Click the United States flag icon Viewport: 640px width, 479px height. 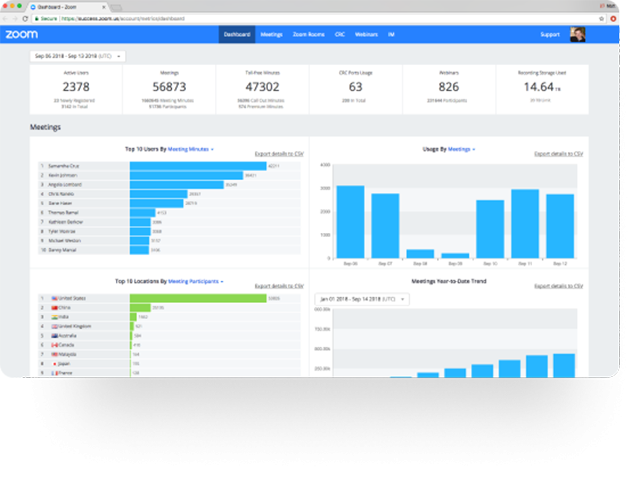click(x=55, y=298)
